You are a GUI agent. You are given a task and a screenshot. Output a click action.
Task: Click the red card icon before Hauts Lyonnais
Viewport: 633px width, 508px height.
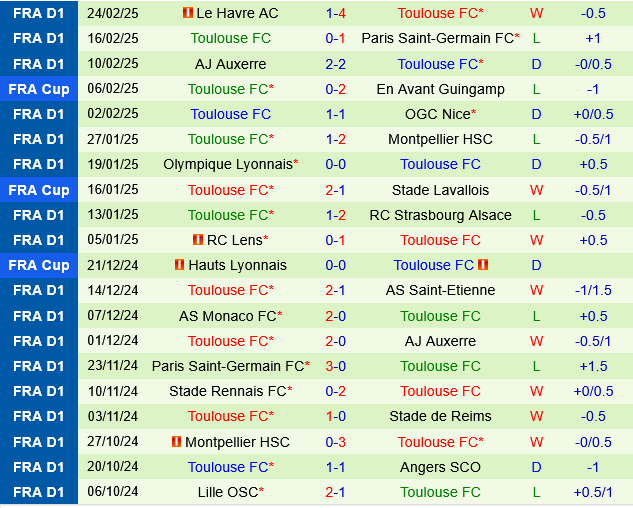[180, 265]
